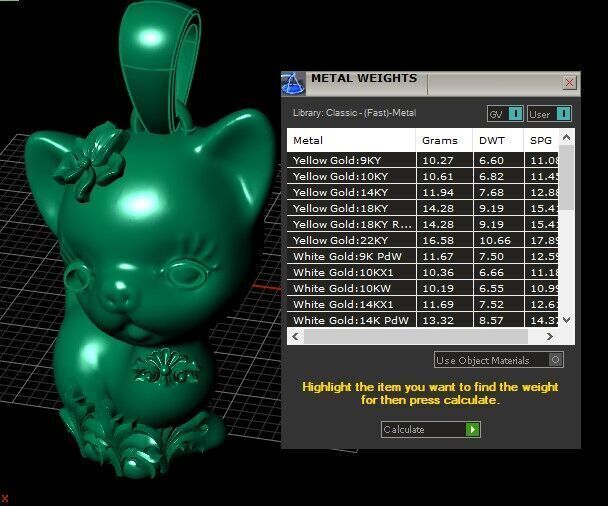This screenshot has height=506, width=608.
Task: Select the White Gold:10KW row
Action: click(422, 288)
